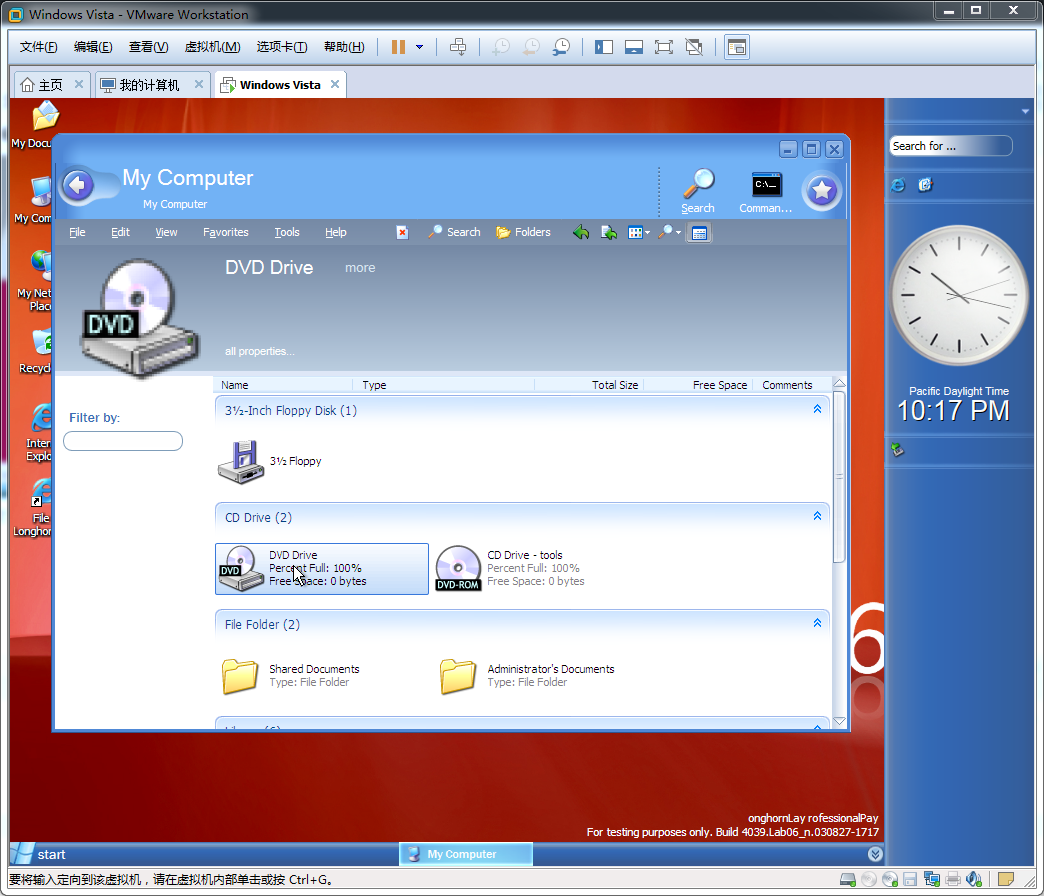Open the Help menu in My Computer
The width and height of the screenshot is (1044, 896).
pyautogui.click(x=336, y=232)
